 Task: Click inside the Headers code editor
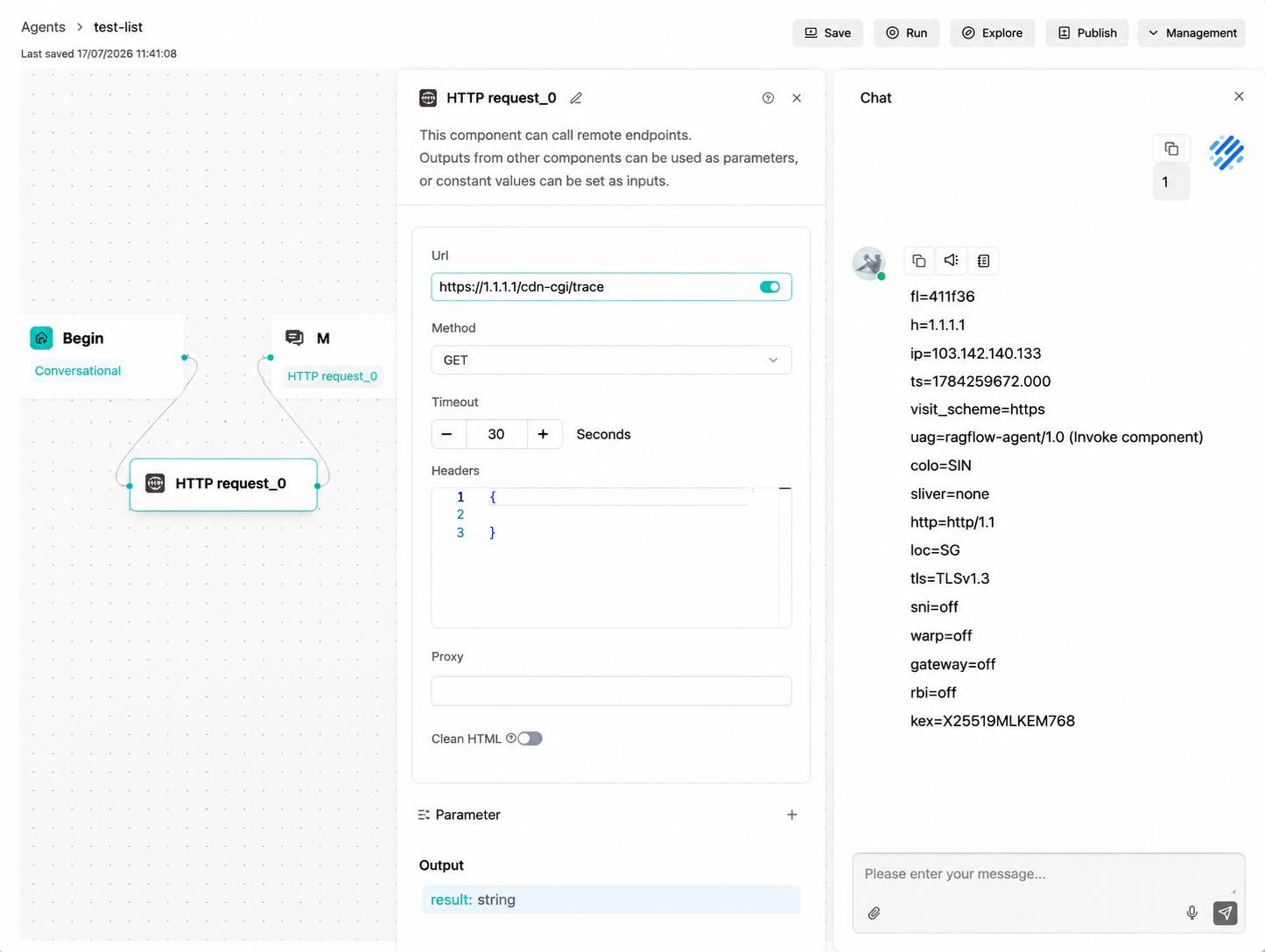click(611, 558)
